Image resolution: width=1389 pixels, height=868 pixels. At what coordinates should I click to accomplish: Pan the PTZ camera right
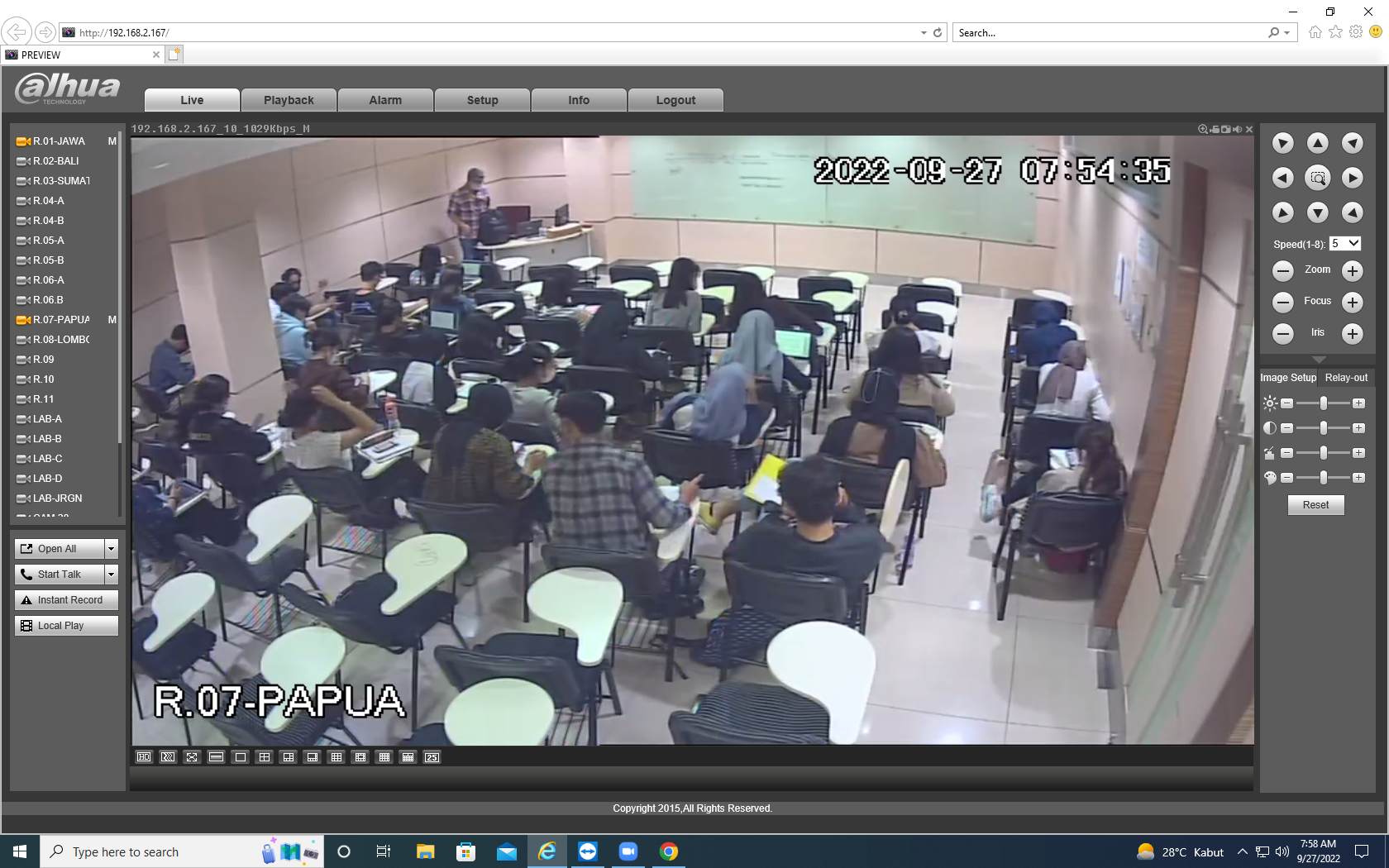click(1353, 178)
